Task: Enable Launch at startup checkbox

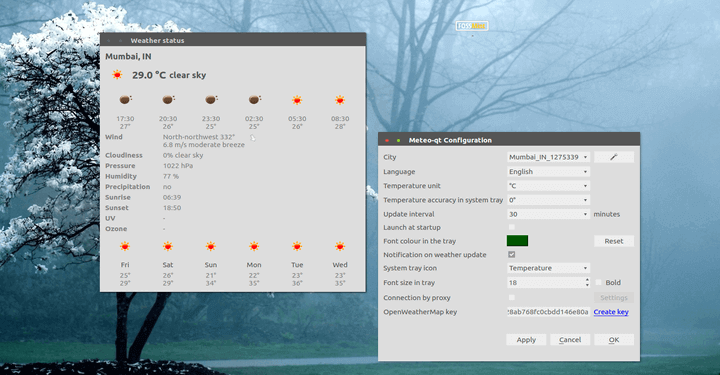Action: pos(512,227)
